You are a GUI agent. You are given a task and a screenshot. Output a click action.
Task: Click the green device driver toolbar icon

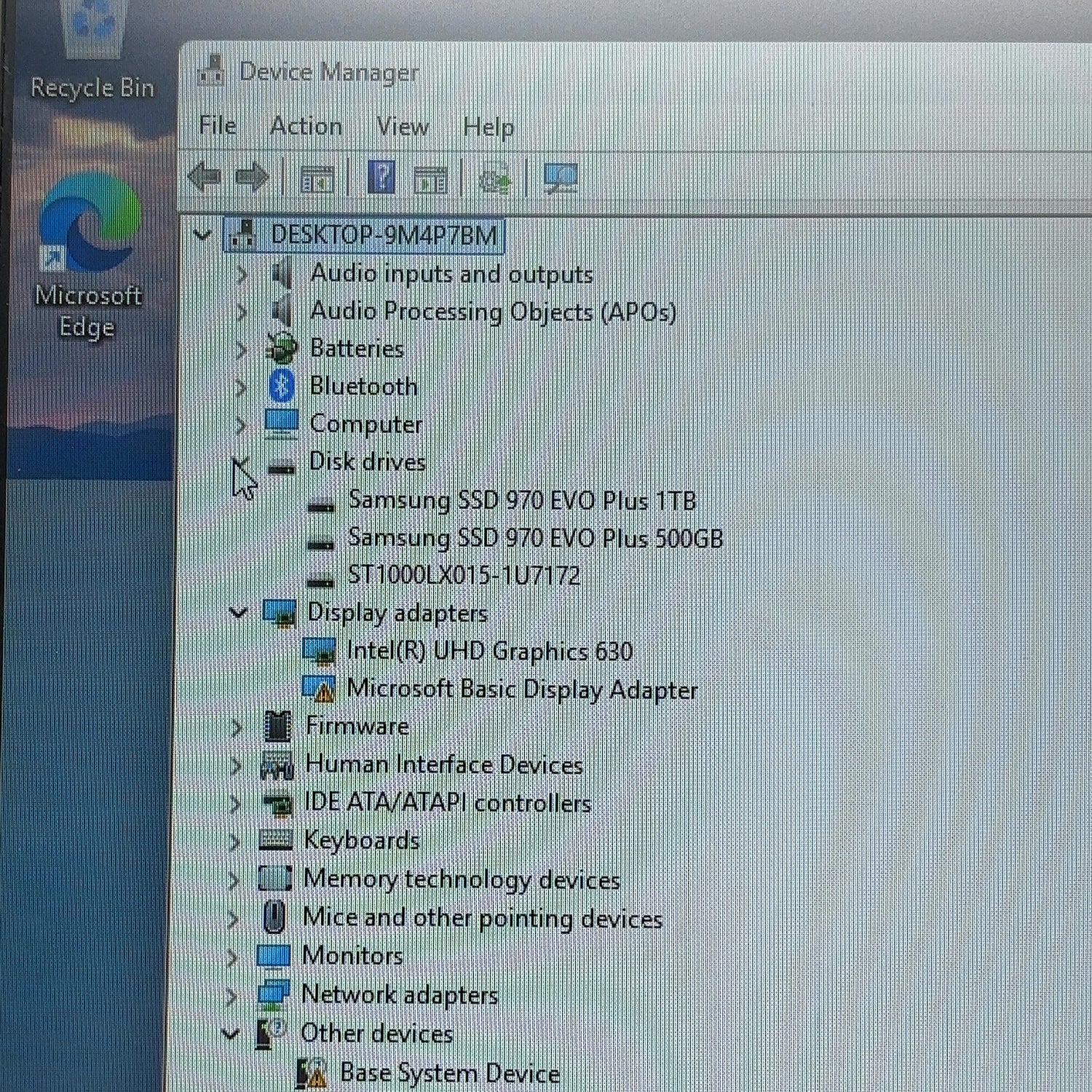pos(494,179)
